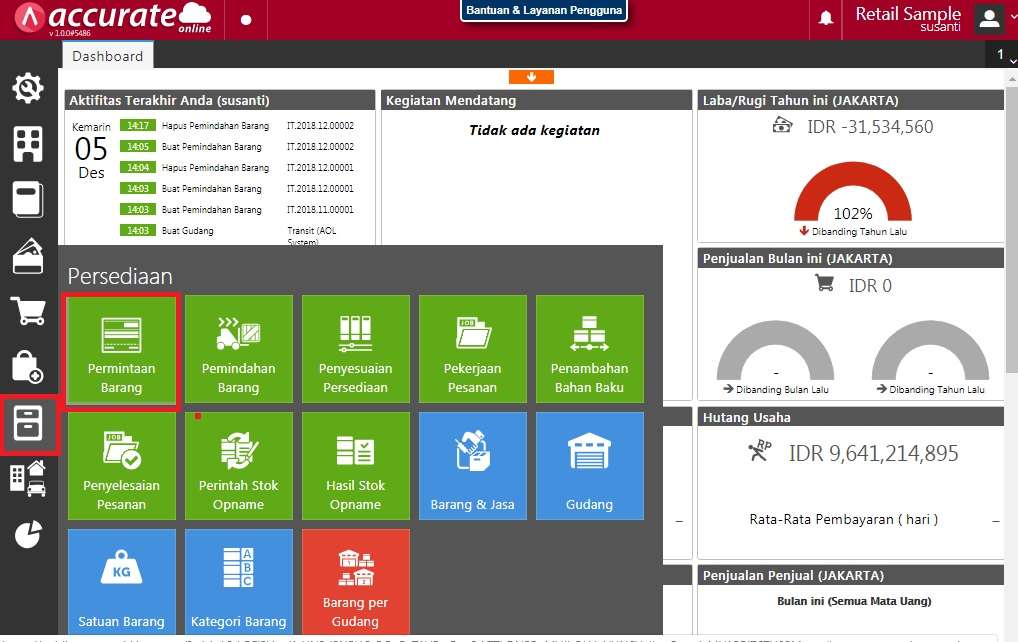Click Laba/Rugi Tahun ini (JAKARTA) header
The width and height of the screenshot is (1018, 642).
tap(850, 101)
